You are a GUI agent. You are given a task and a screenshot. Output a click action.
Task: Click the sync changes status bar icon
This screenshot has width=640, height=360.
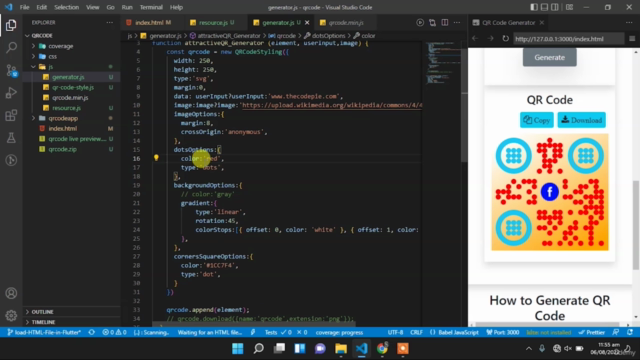click(x=92, y=332)
